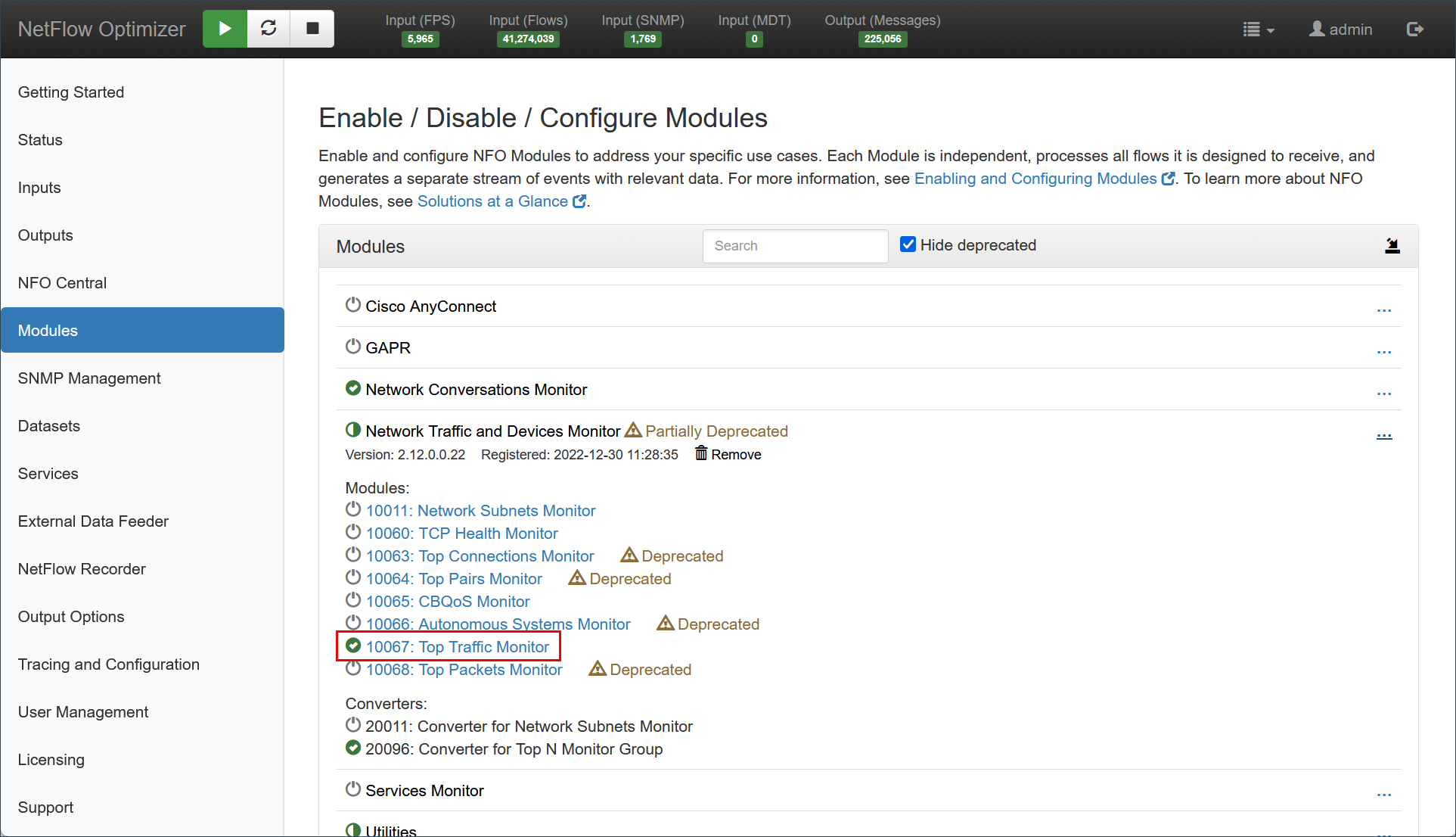The image size is (1456, 837).
Task: Uncheck Hide deprecated checkbox
Action: pos(908,244)
